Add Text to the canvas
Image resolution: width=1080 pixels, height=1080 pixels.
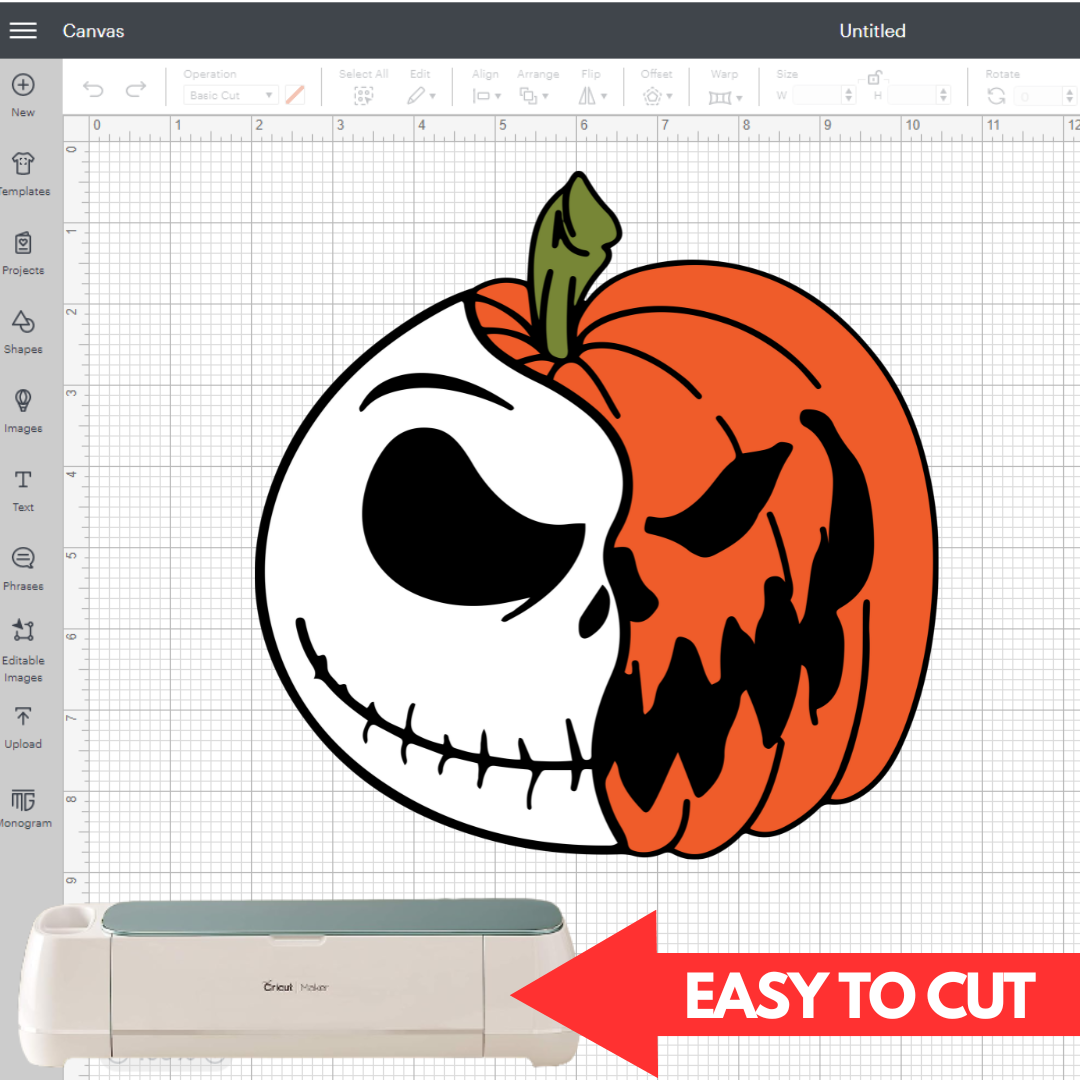23,490
